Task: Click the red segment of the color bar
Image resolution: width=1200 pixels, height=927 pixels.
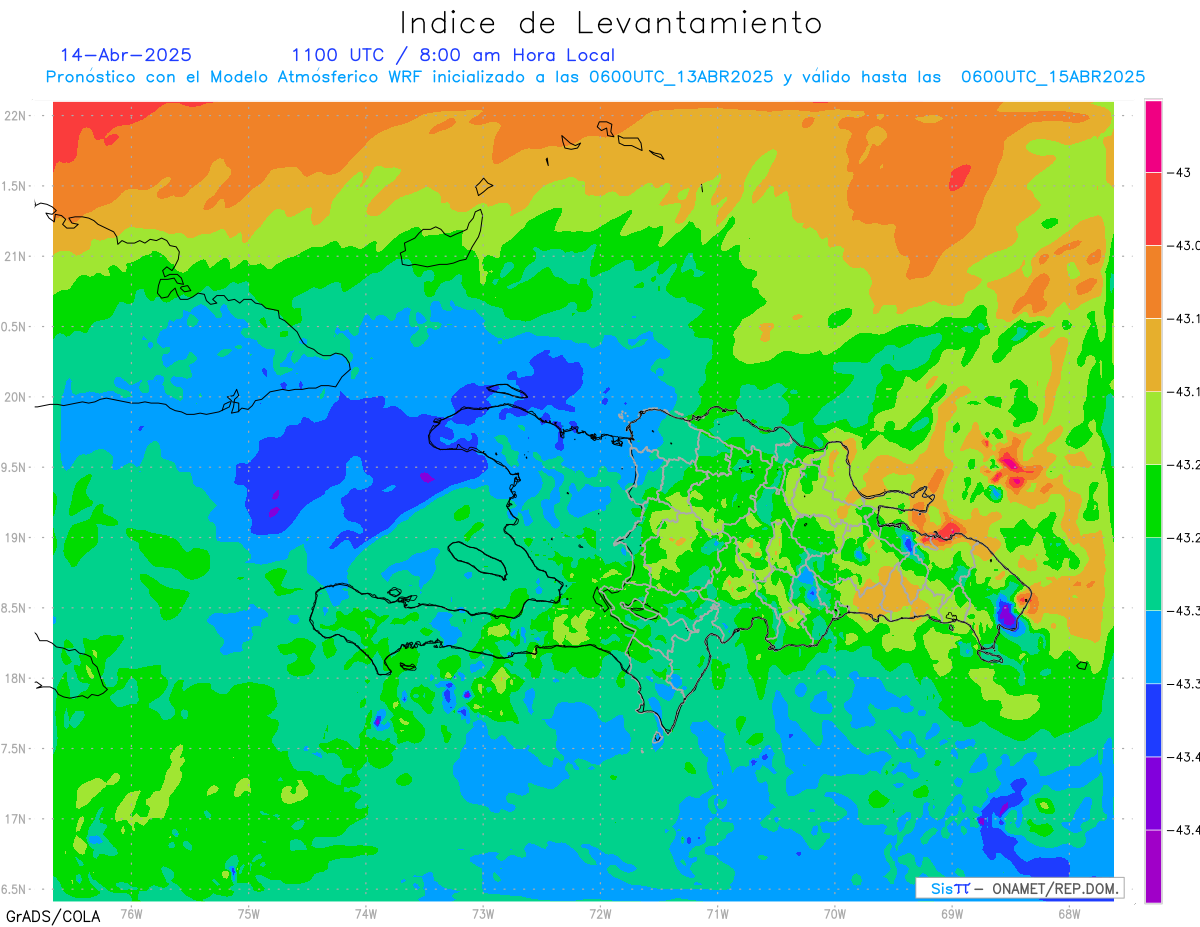Action: (x=1153, y=208)
